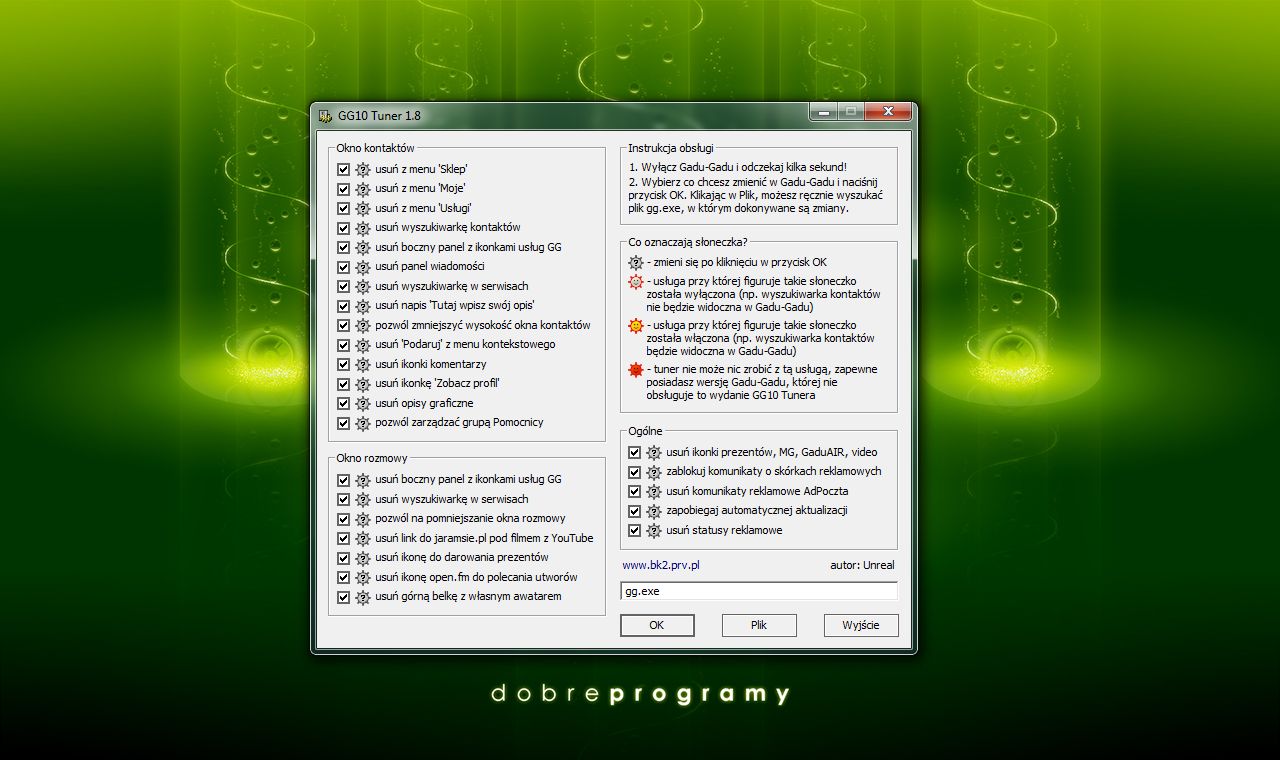Viewport: 1280px width, 760px height.
Task: Click the GG10 Tuner title bar icon
Action: click(325, 115)
